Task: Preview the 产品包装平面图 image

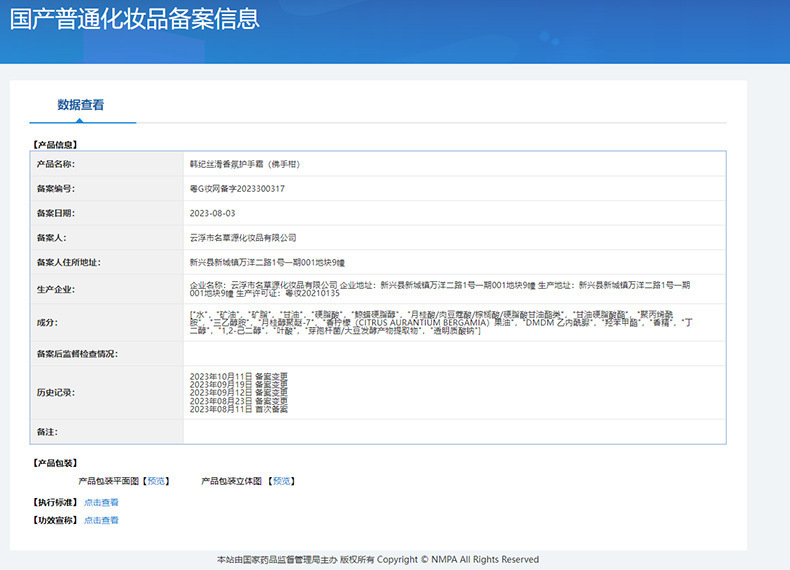Action: point(156,481)
